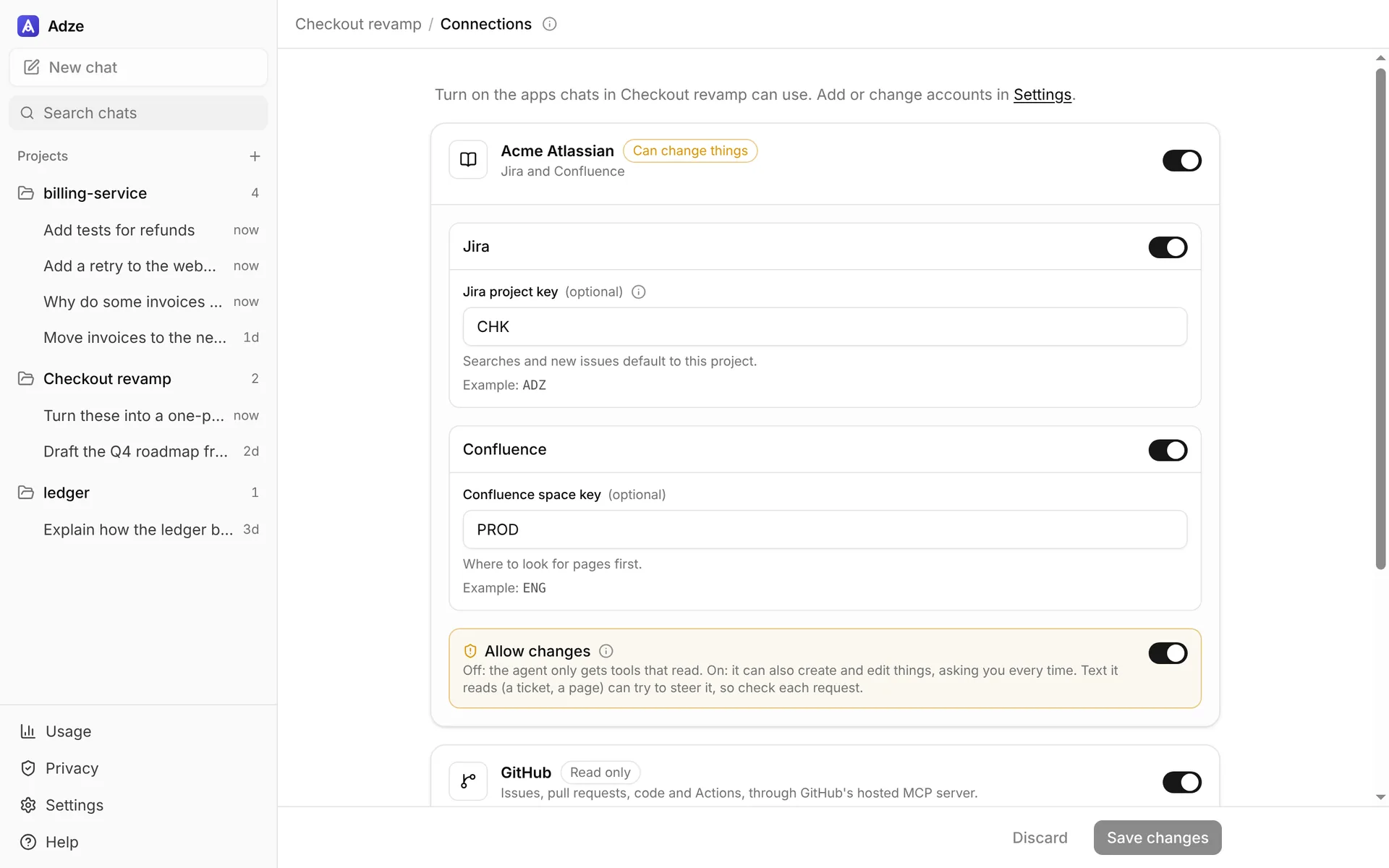Click 'Where to look for pages first.' text
Viewport: 1389px width, 868px height.
coord(552,564)
